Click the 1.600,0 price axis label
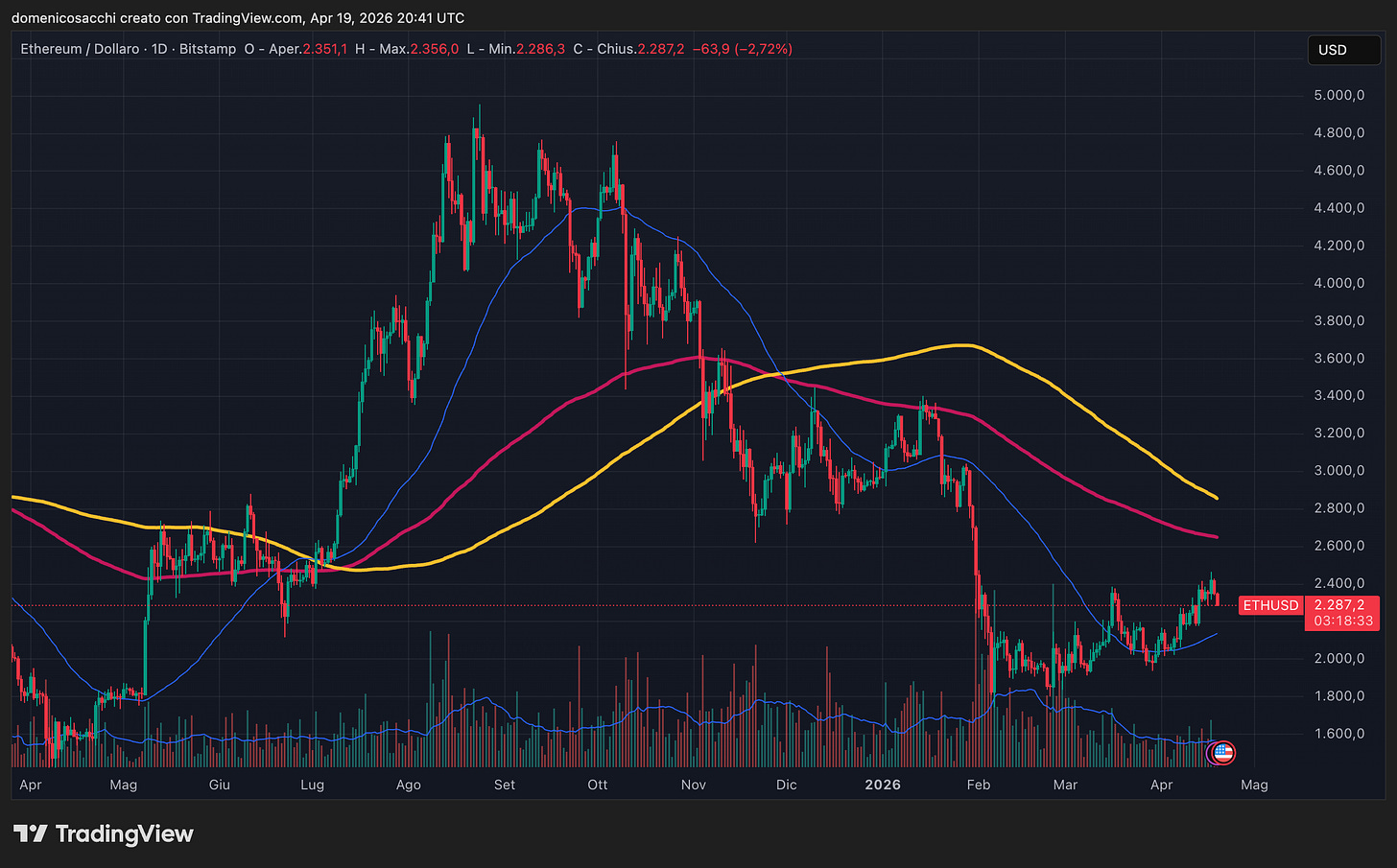This screenshot has width=1397, height=868. [1339, 733]
